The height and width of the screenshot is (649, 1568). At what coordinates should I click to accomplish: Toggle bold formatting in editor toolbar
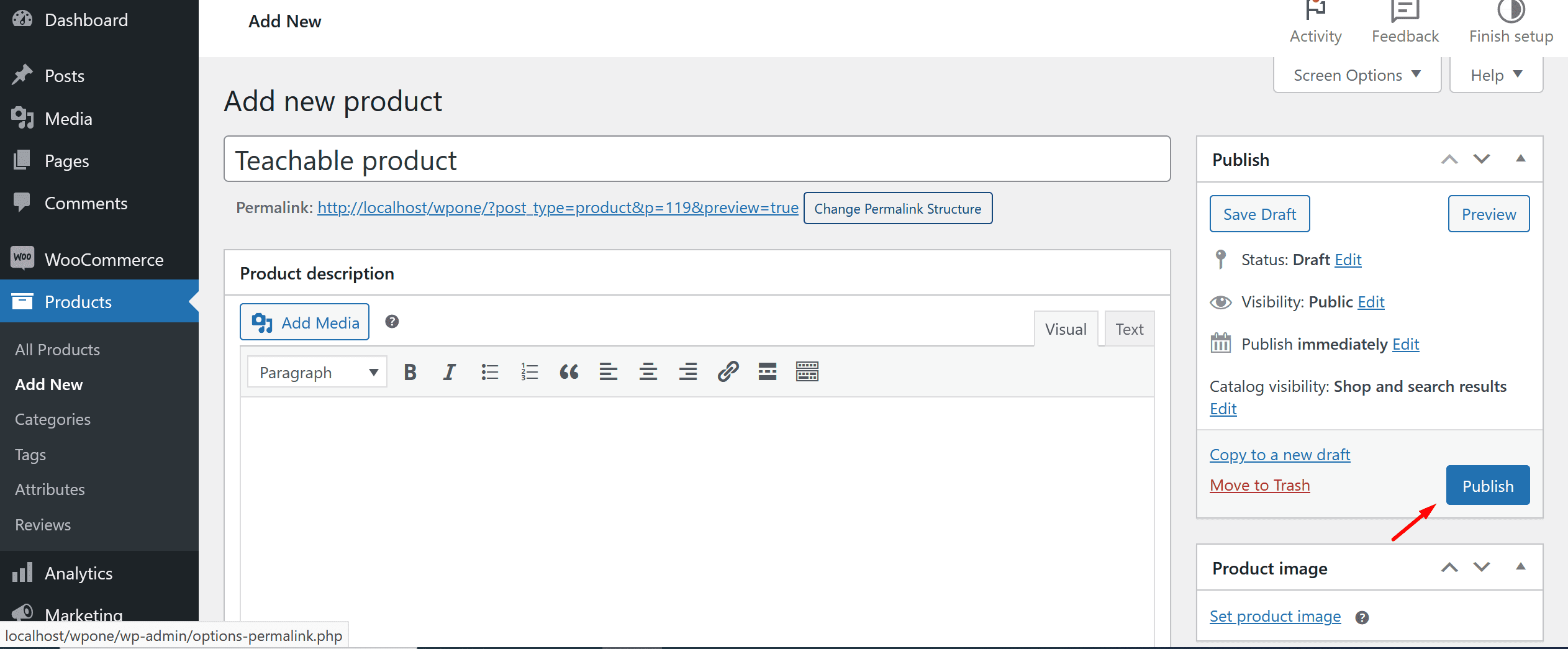pyautogui.click(x=410, y=372)
